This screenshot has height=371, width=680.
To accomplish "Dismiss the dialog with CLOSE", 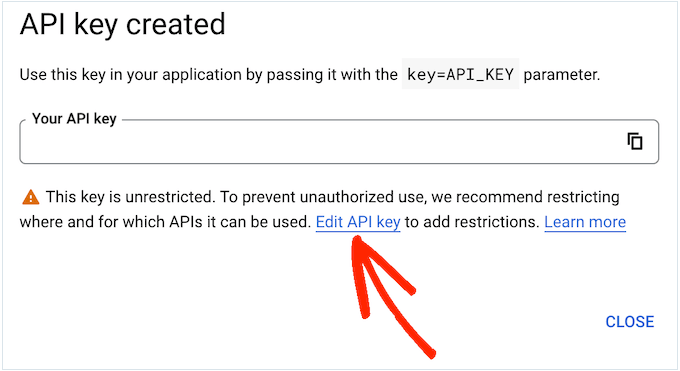I will point(630,322).
